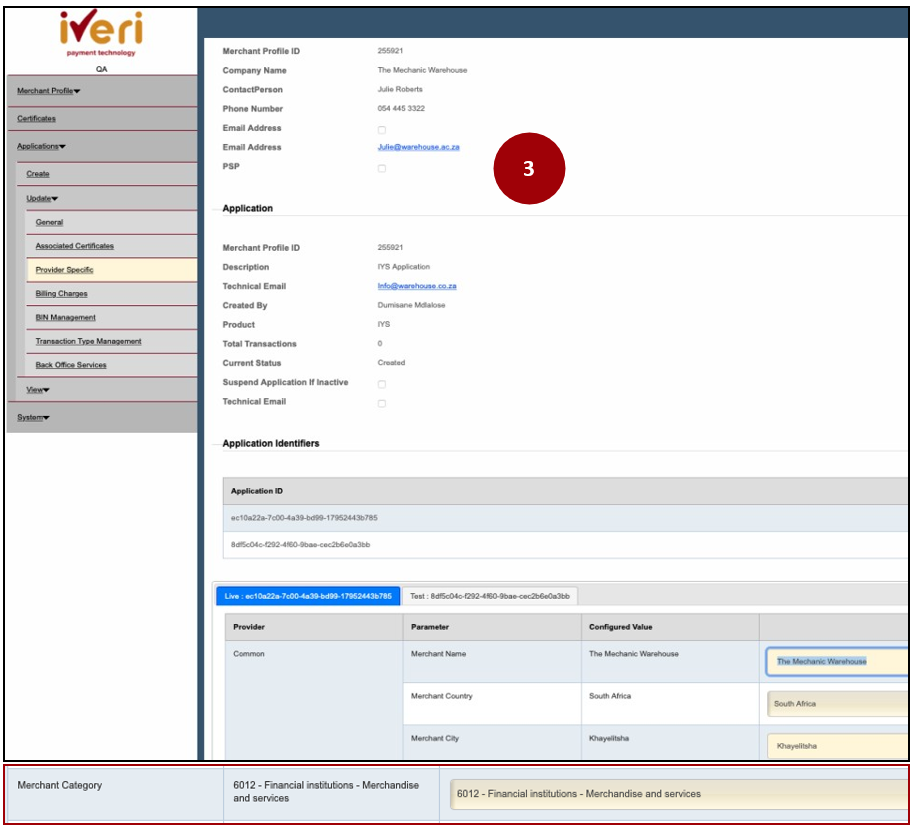
Task: Open Associated Certificates page
Action: 74,246
